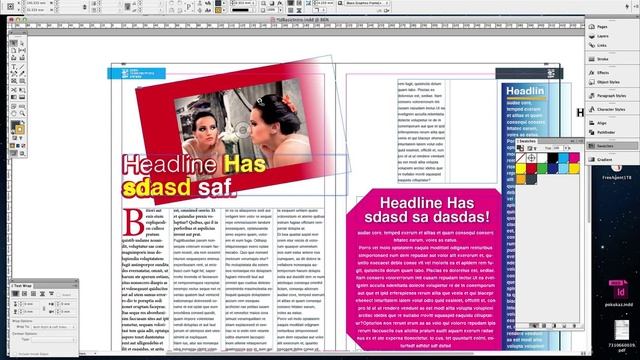Viewport: 640px width, 360px height.
Task: Select the Scissors tool
Action: 13,89
